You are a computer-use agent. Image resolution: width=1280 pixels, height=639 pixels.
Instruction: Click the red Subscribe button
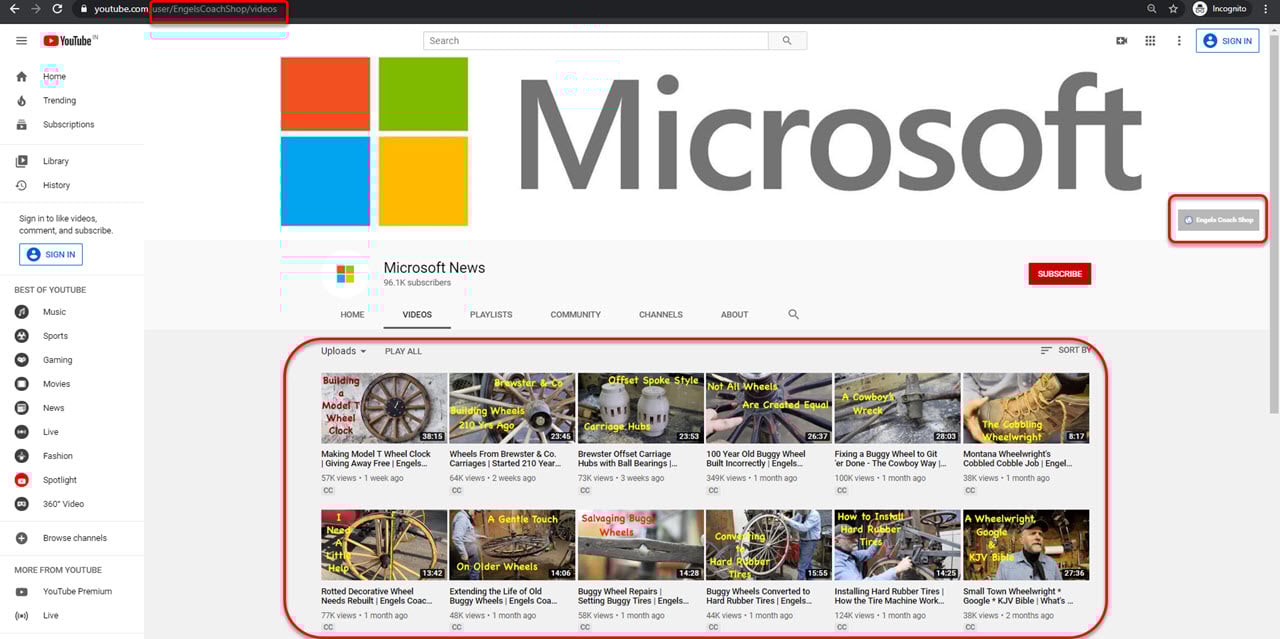click(x=1060, y=274)
